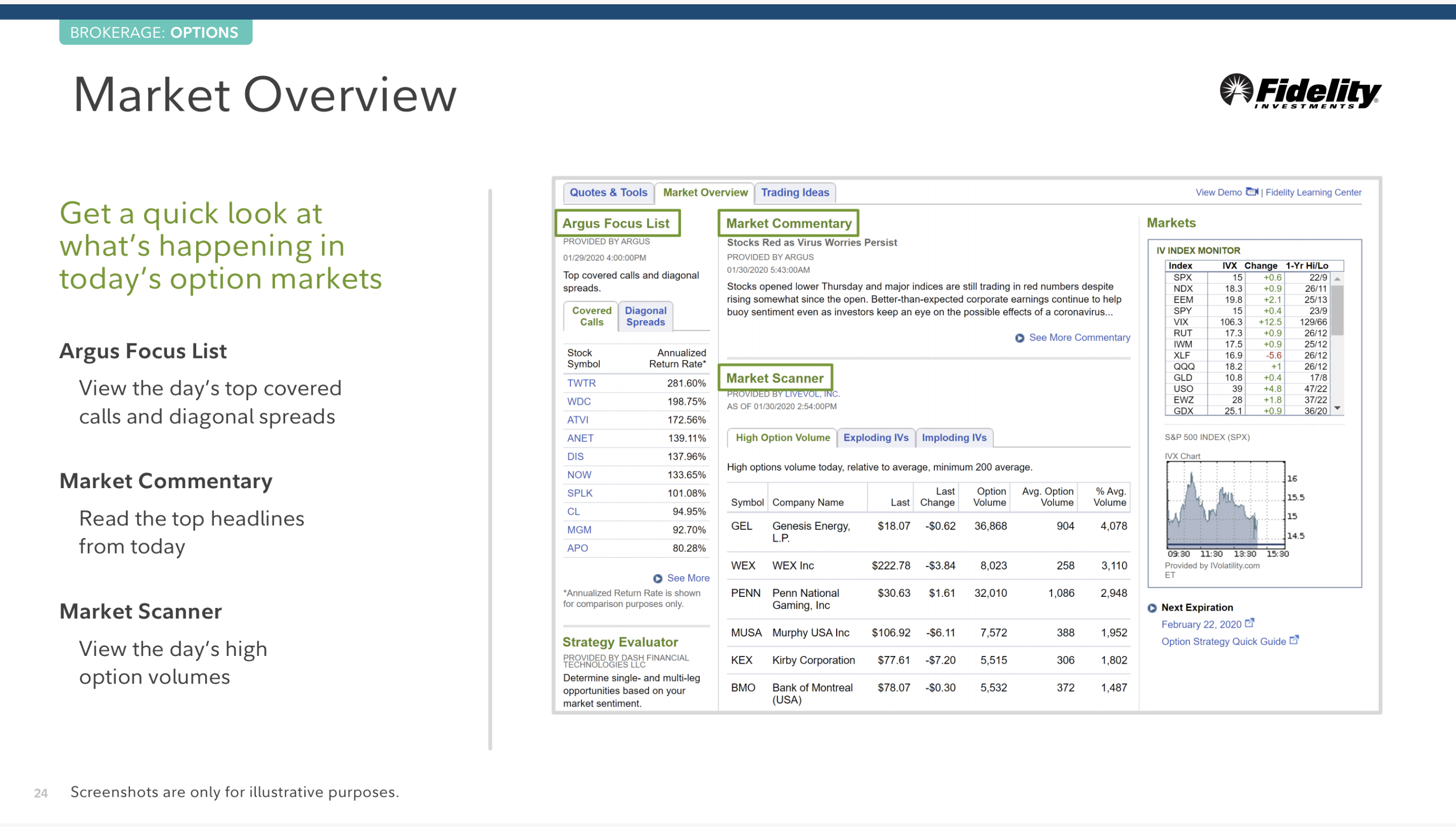Click the Fidelity Investments logo
This screenshot has height=827, width=1456.
pos(1300,91)
